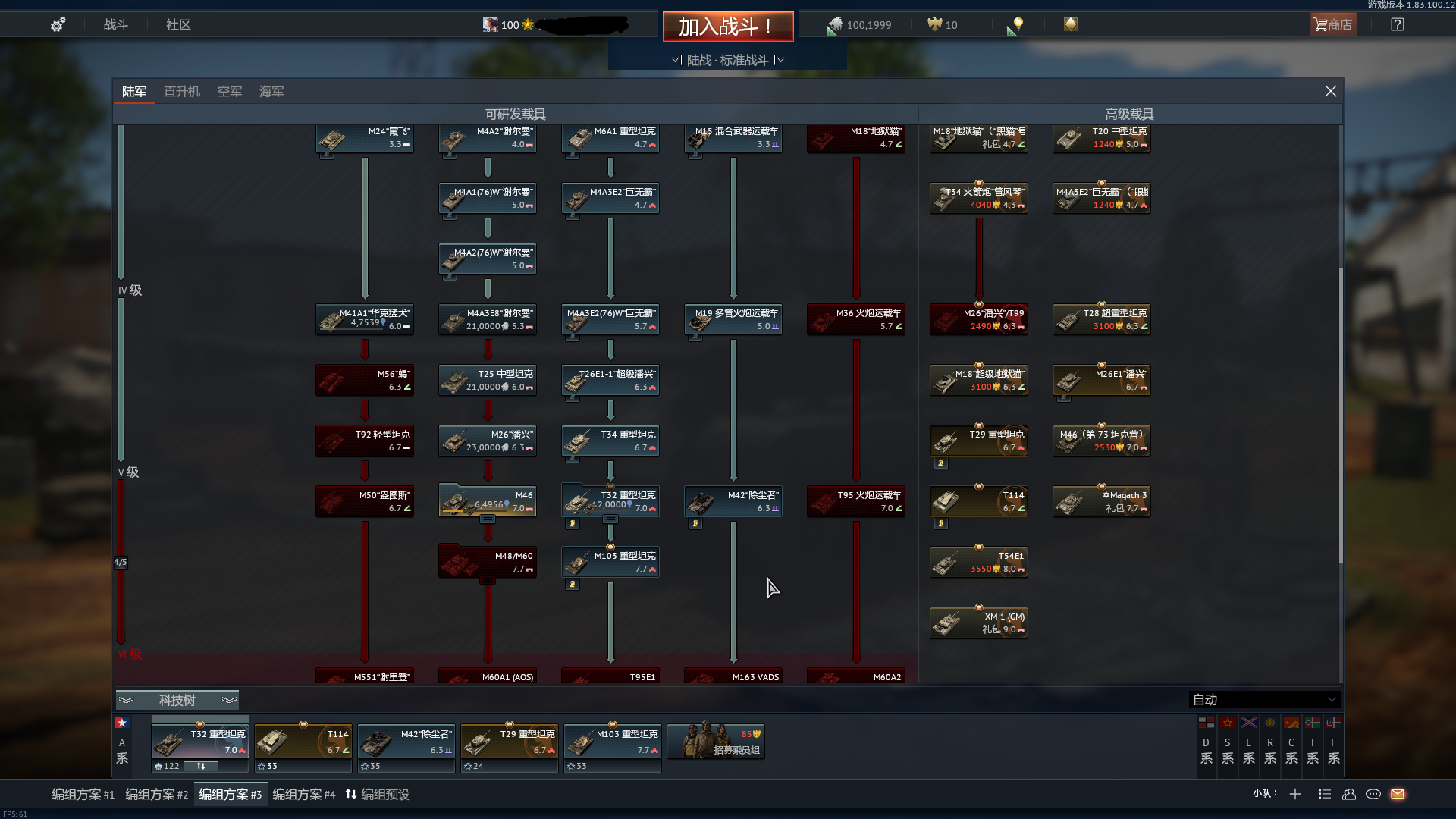The width and height of the screenshot is (1456, 819).
Task: Select the M103 重型坦克 crew slot
Action: [x=613, y=742]
